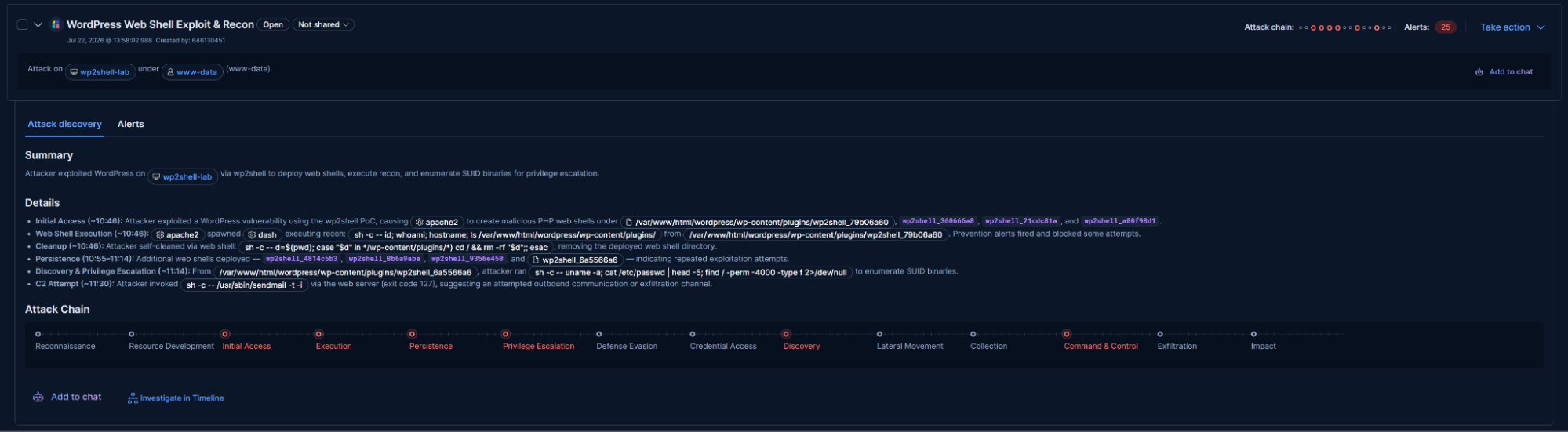
Task: Open the Open status badge dropdown
Action: [273, 25]
